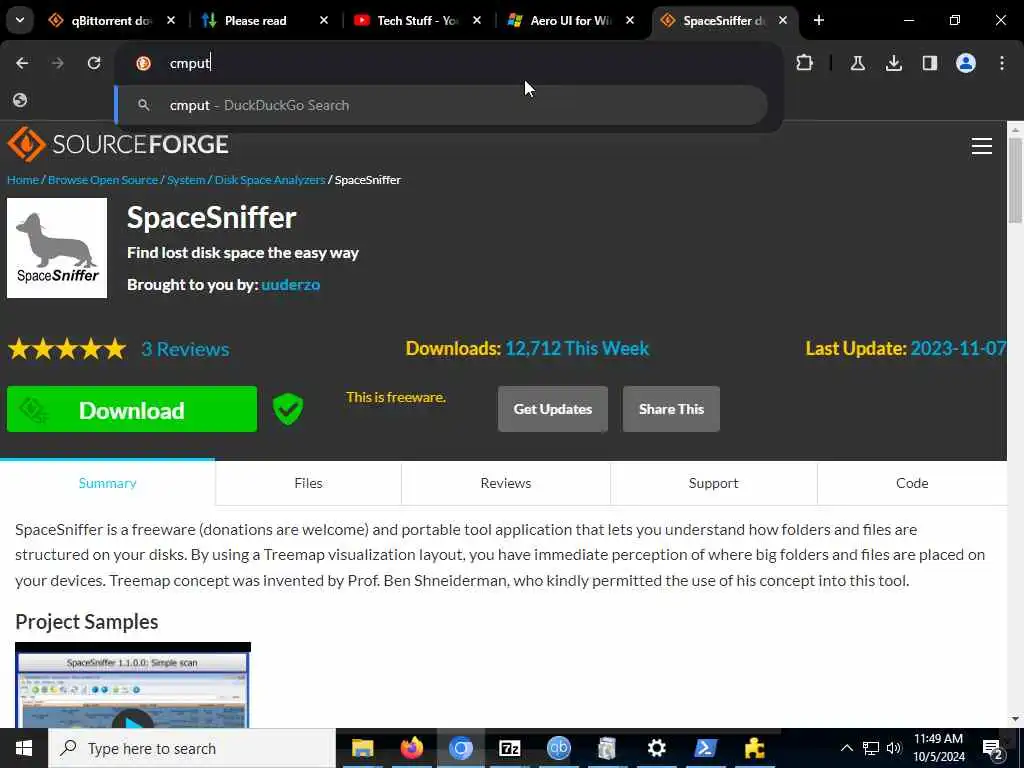This screenshot has width=1024, height=768.
Task: Open the Chrome Labs flask icon
Action: tap(857, 63)
